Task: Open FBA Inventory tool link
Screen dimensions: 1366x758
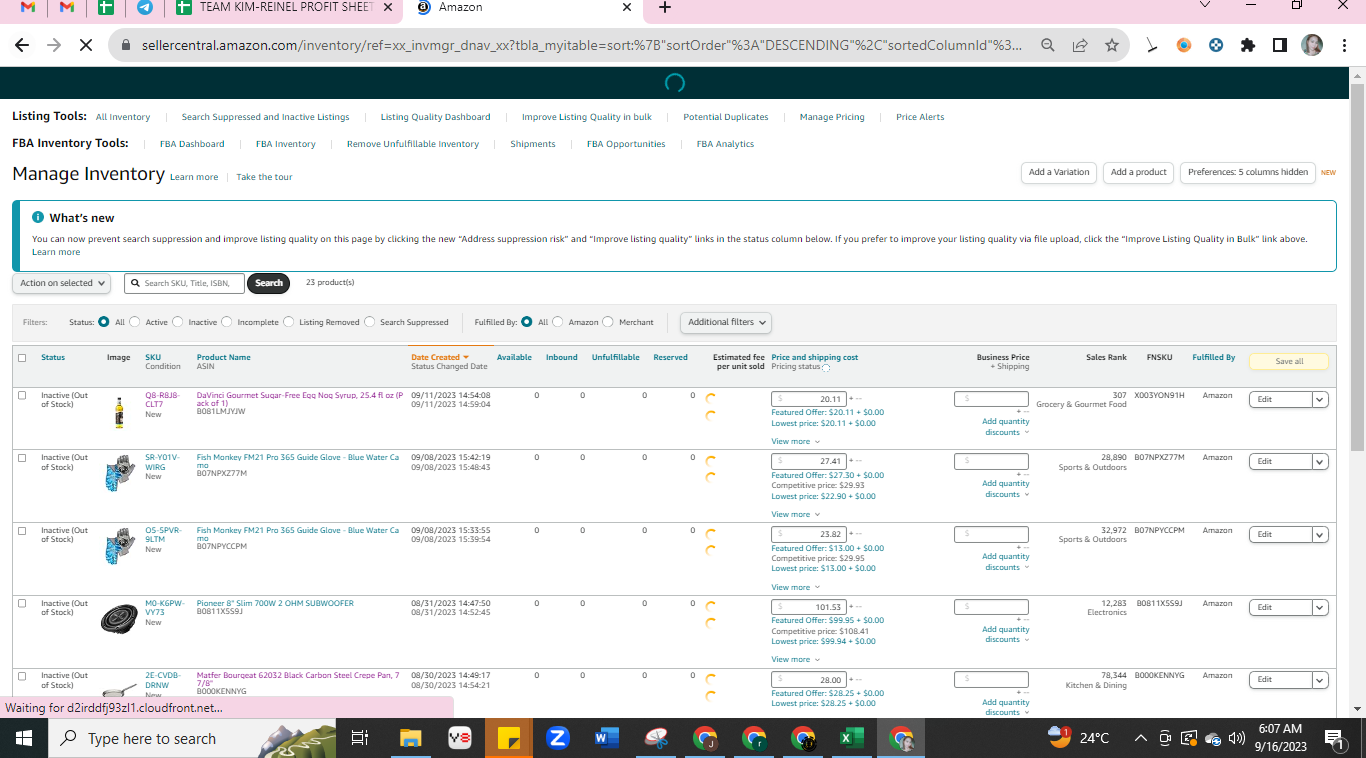Action: 286,144
